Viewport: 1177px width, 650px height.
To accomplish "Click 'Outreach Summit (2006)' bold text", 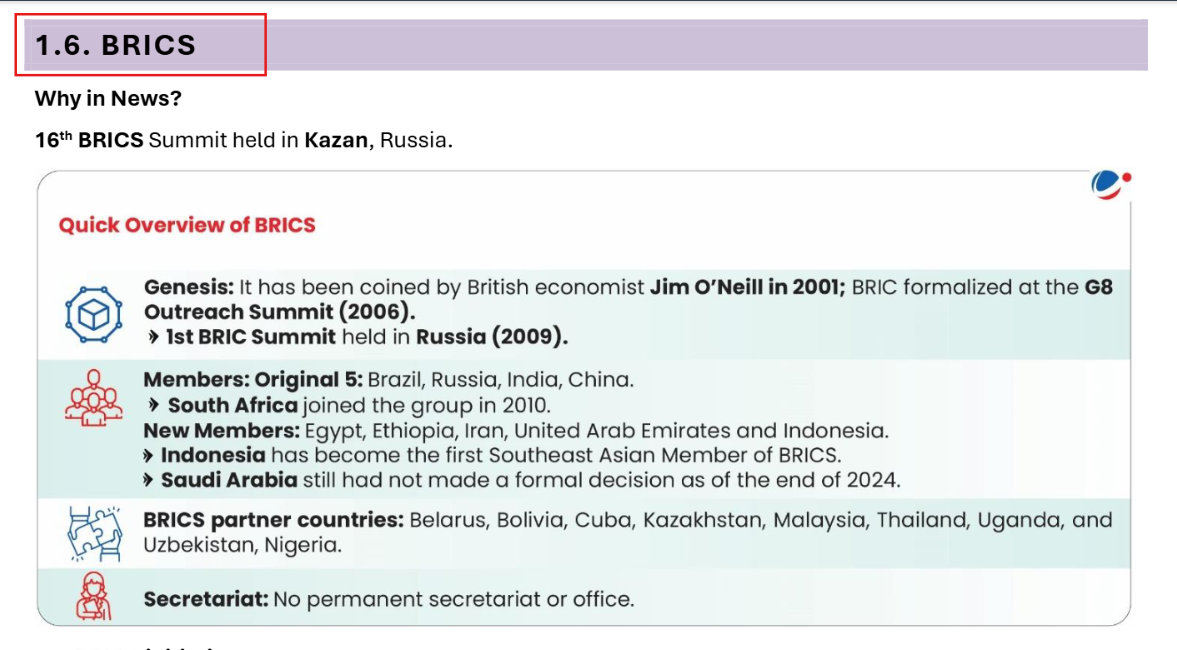I will [x=280, y=312].
